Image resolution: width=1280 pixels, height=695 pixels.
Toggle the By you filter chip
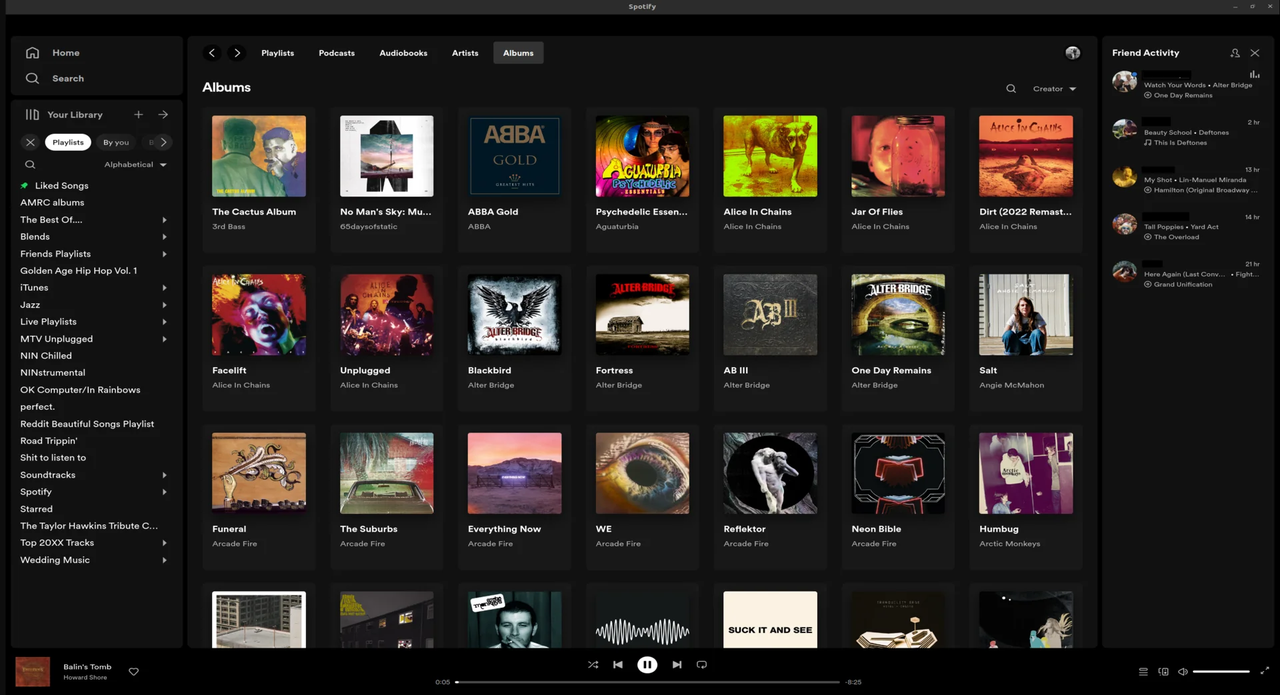point(116,142)
